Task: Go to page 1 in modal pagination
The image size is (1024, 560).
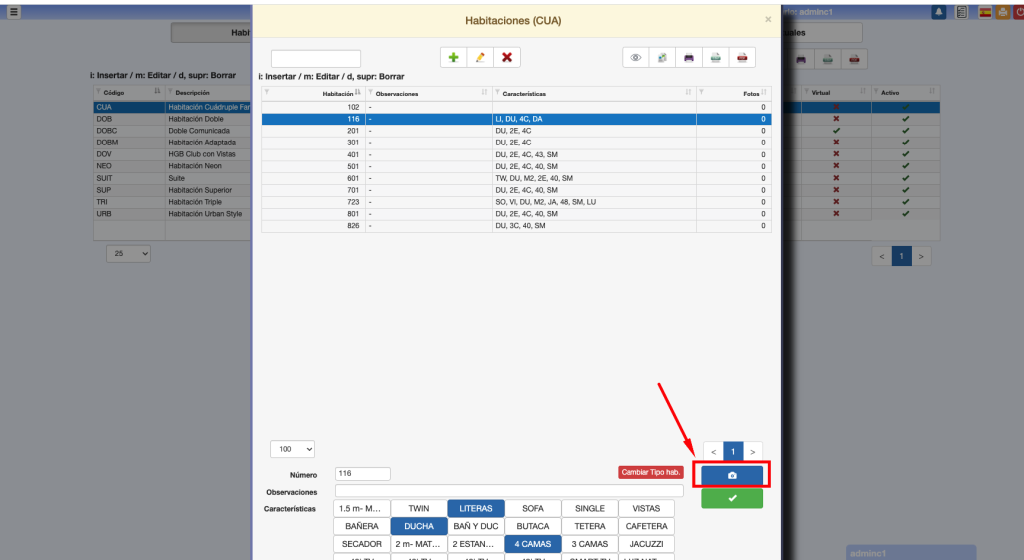Action: (x=732, y=451)
